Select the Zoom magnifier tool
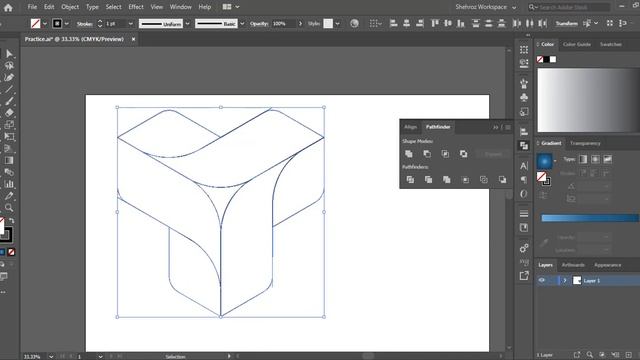Screen dimensions: 640x360 click(9, 208)
